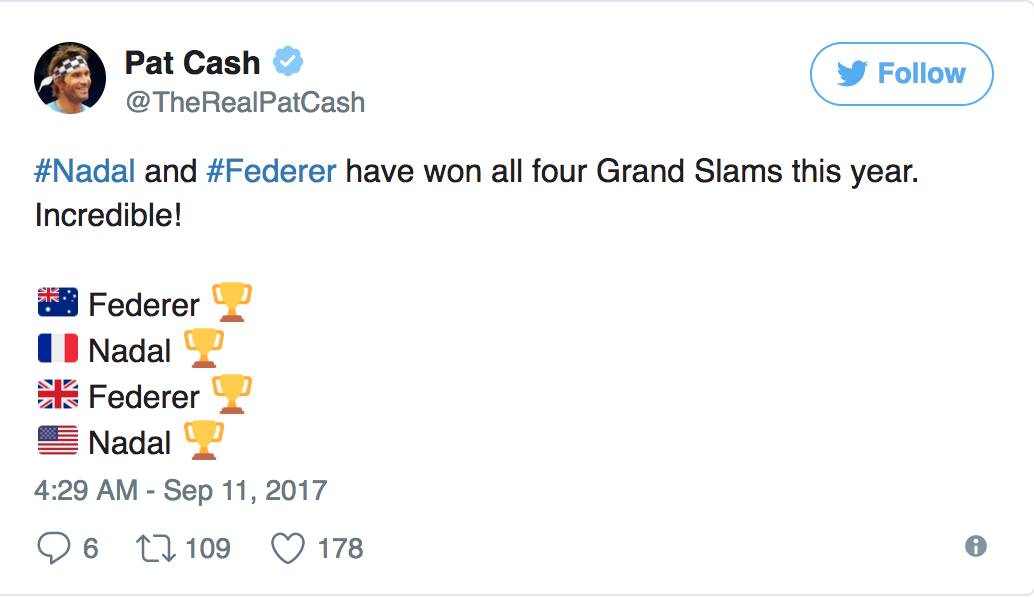This screenshot has width=1034, height=598.
Task: Click the Pat Cash display name
Action: pos(192,63)
